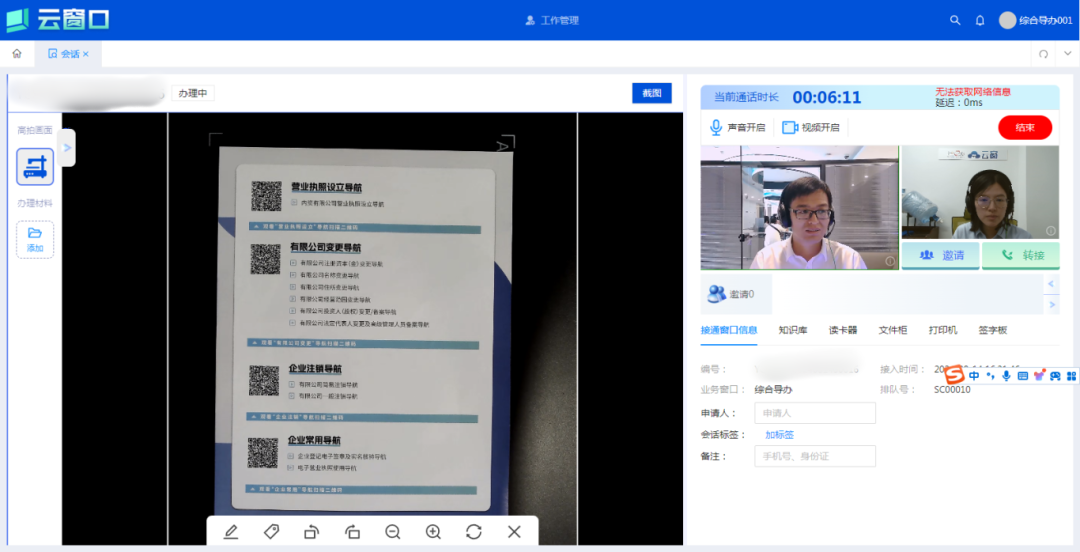Switch to the 打印机 tab

pos(943,330)
